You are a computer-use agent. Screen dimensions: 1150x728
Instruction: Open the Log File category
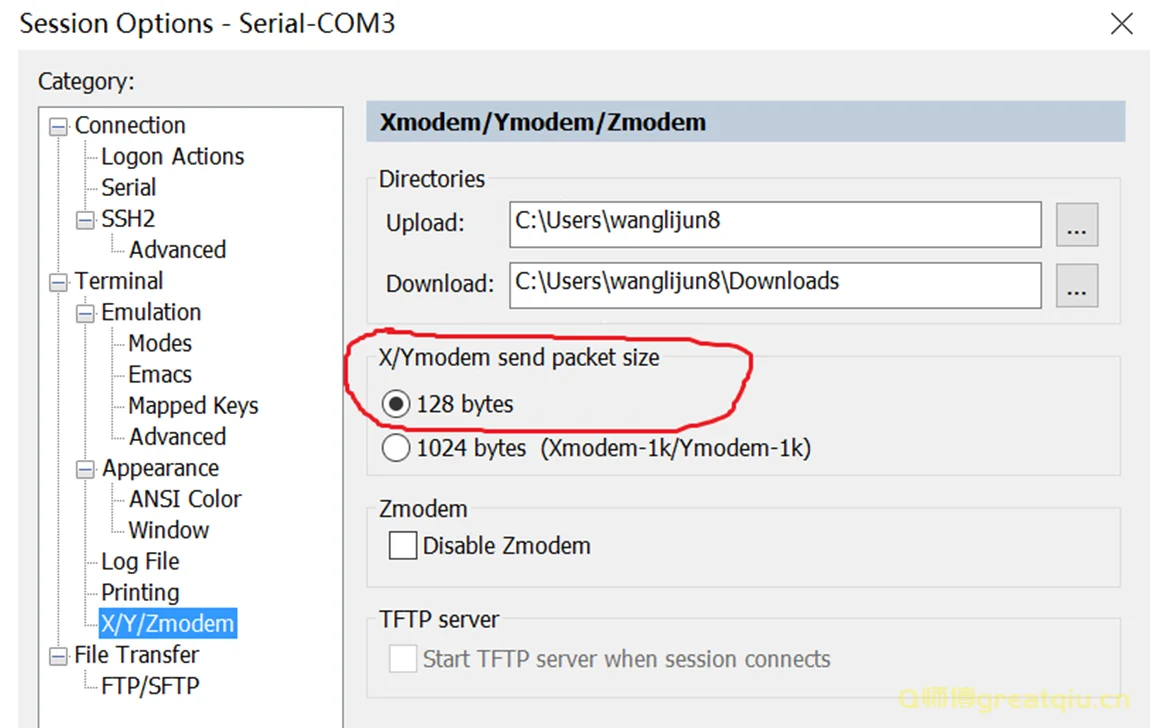pyautogui.click(x=140, y=562)
